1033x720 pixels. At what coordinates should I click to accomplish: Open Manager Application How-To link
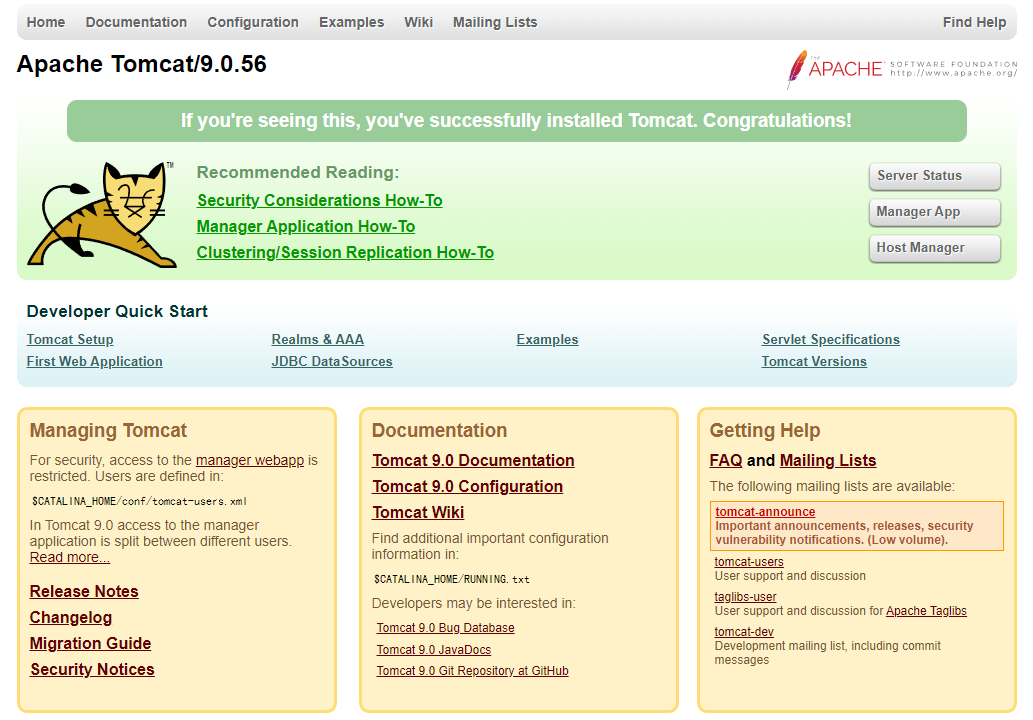306,227
